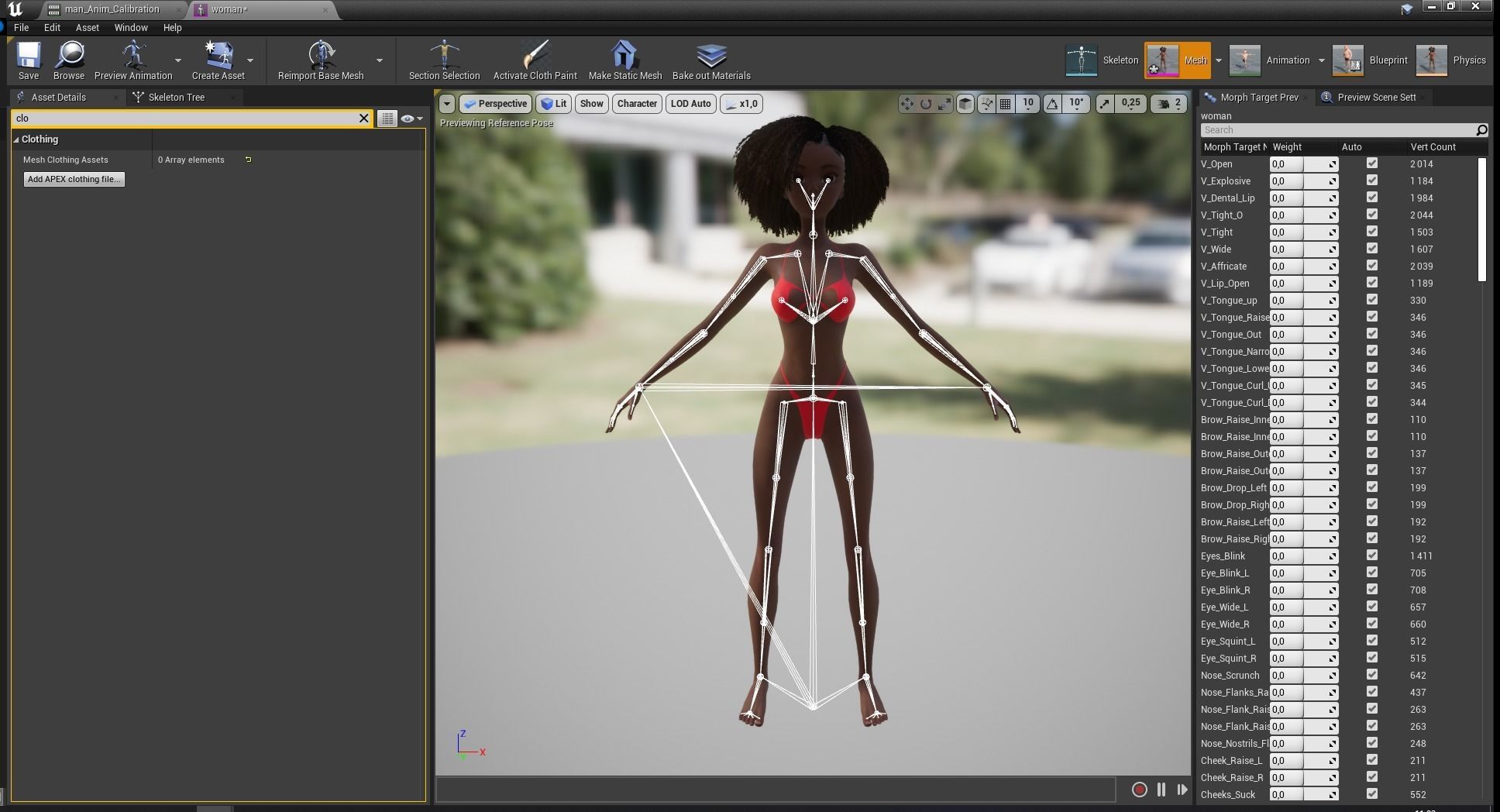Open Reimport Base Mesh dropdown arrow
The width and height of the screenshot is (1500, 812).
click(x=380, y=60)
